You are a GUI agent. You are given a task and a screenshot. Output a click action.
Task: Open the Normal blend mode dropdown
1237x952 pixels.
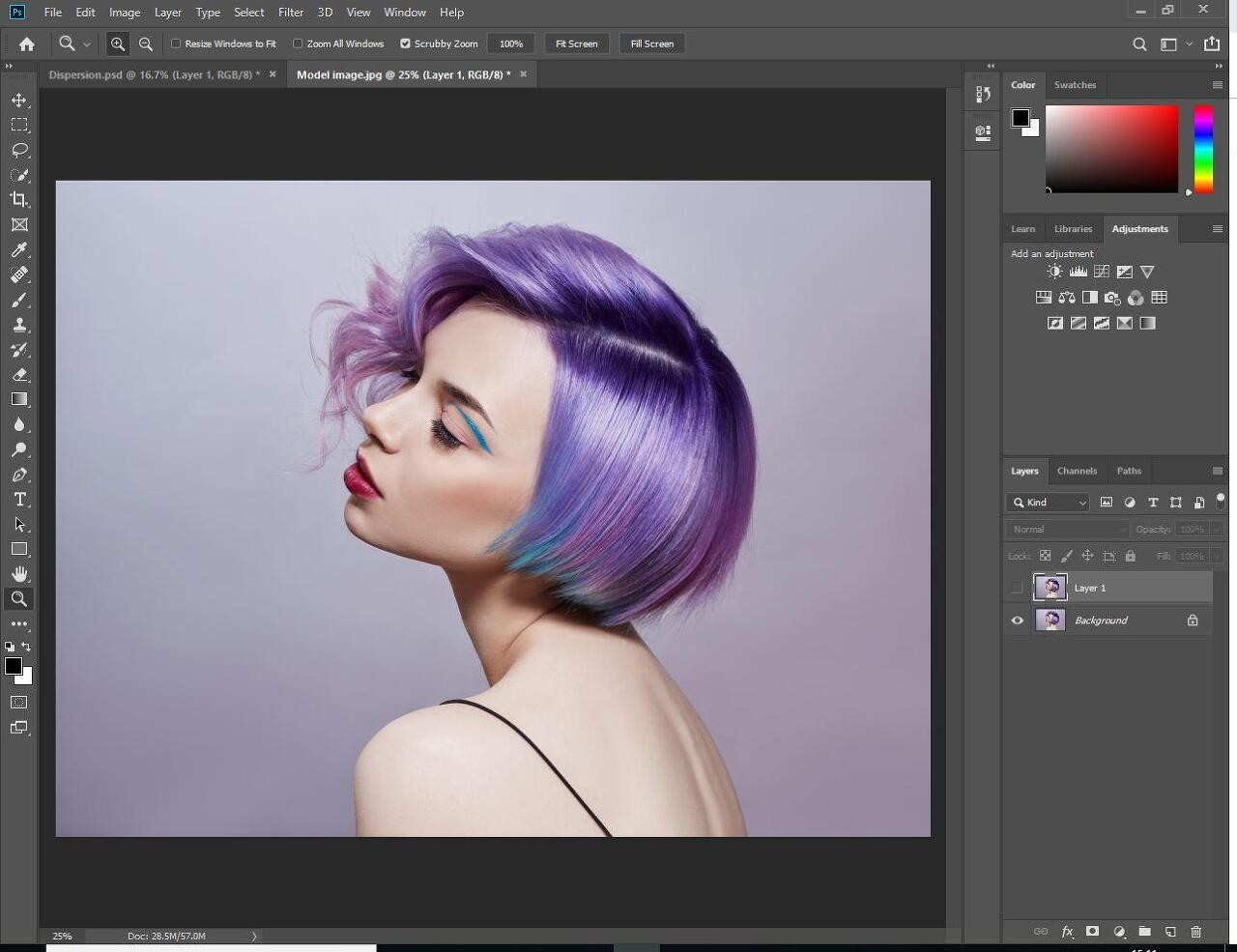coord(1068,530)
